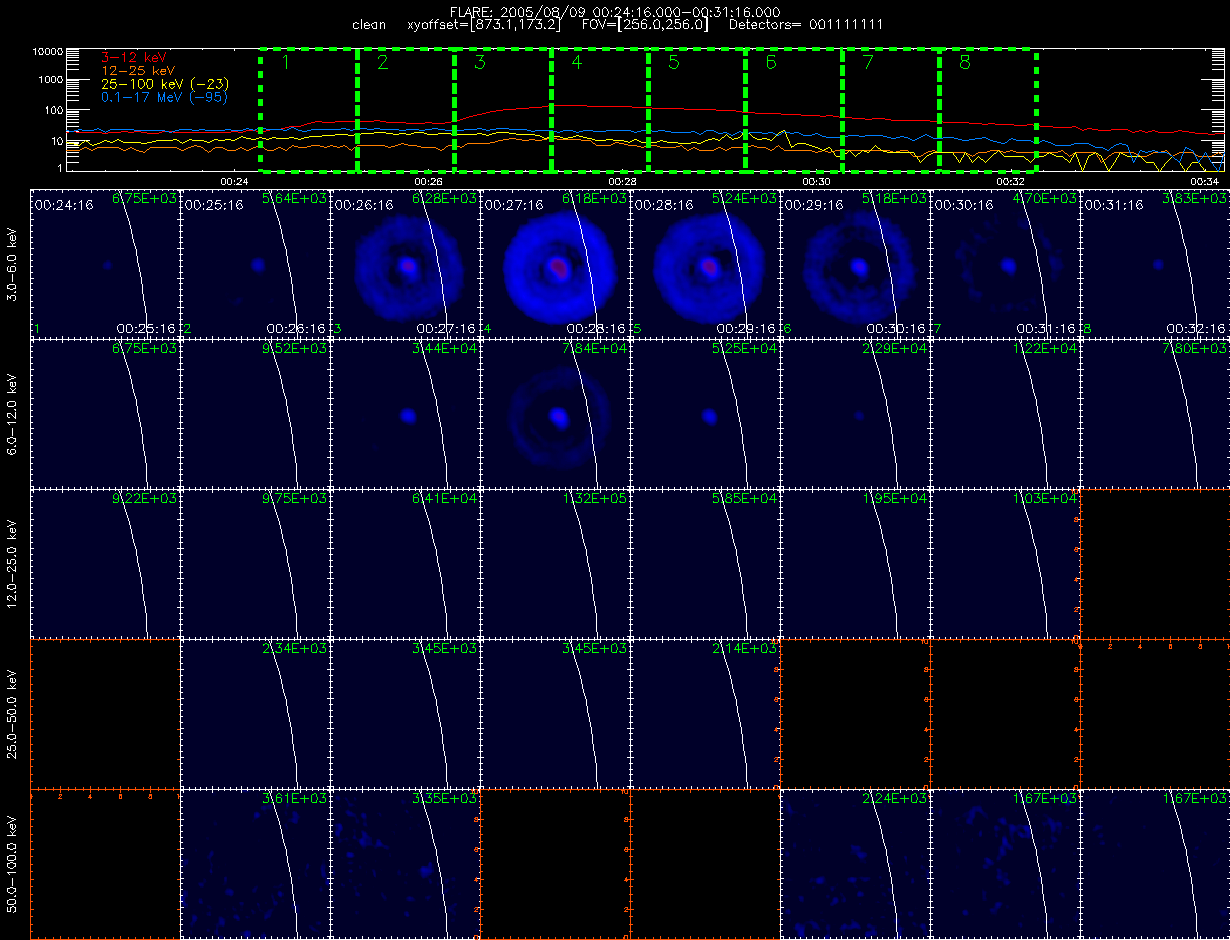
Task: Click the 00:24:16 start time label
Action: click(x=63, y=205)
